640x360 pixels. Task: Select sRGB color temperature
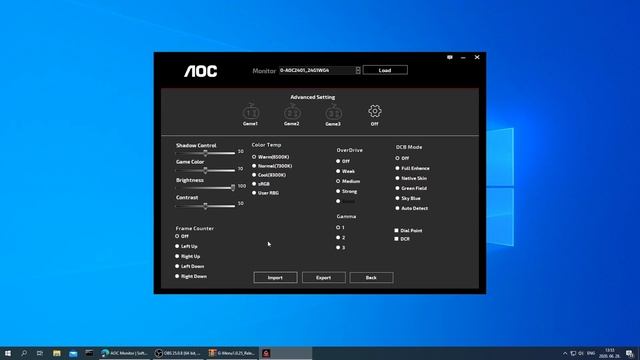coord(261,184)
